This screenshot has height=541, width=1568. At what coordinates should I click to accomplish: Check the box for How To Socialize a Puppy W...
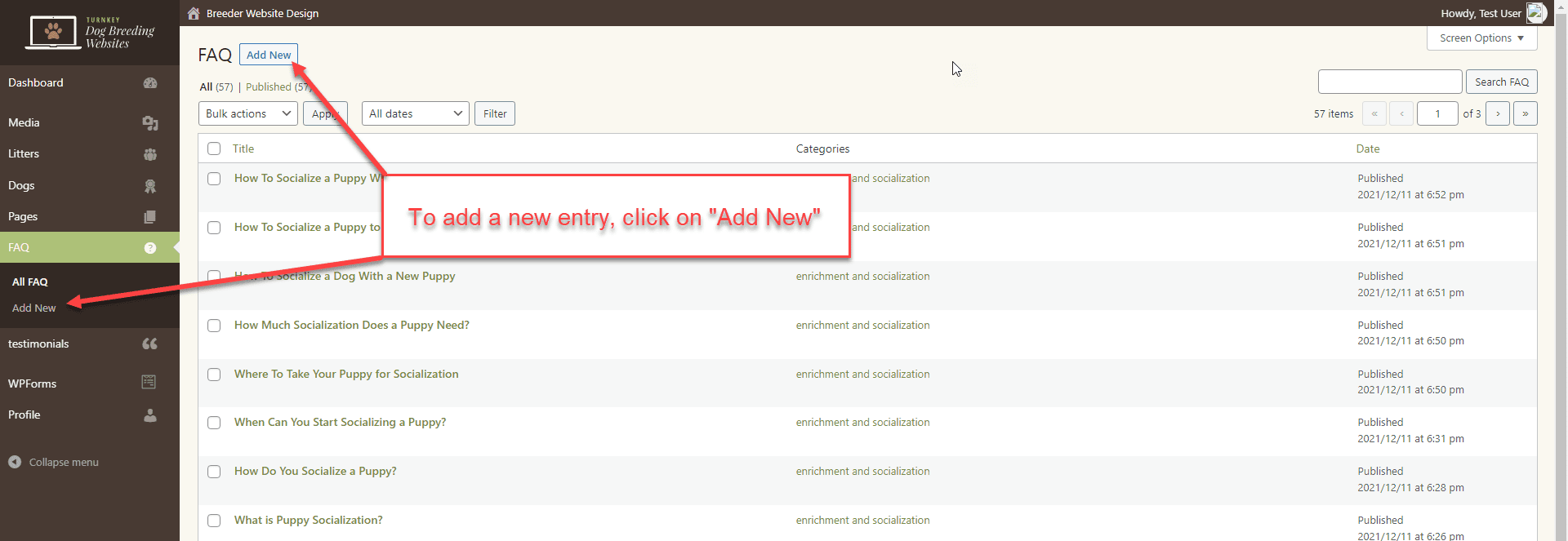click(x=214, y=179)
